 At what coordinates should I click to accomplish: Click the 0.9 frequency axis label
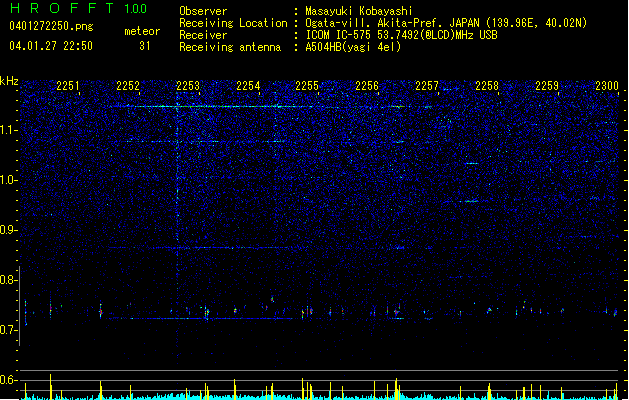click(8, 230)
